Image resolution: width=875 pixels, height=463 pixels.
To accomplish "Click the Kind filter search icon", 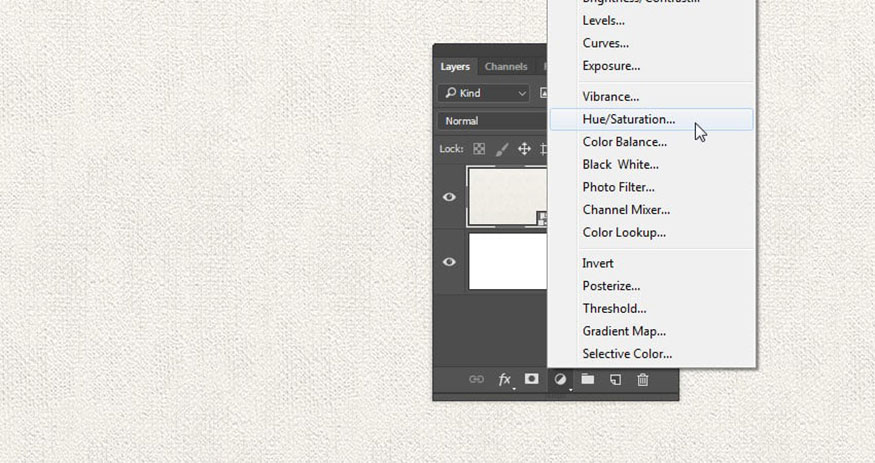I will 451,93.
